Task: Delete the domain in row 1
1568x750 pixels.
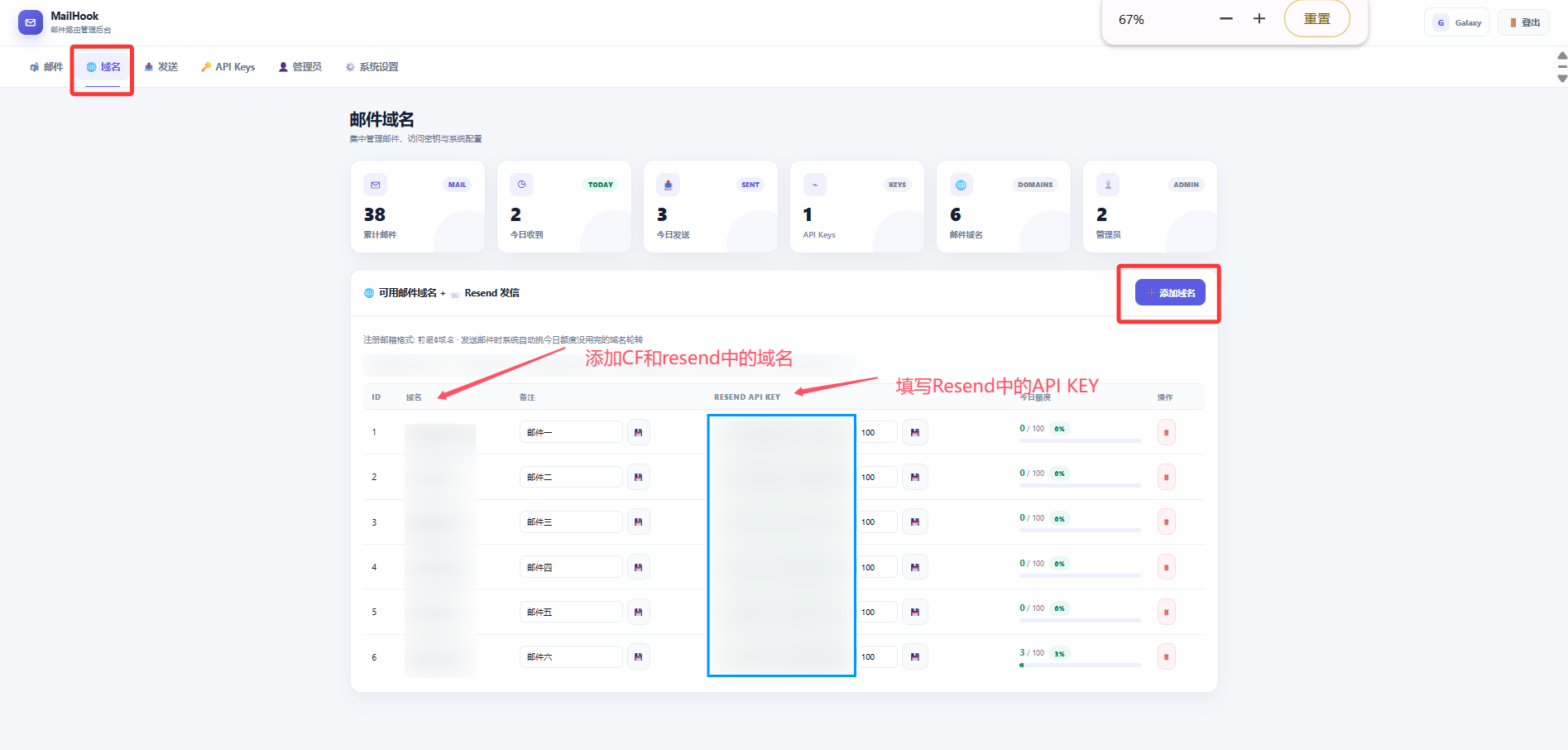Action: pos(1166,432)
